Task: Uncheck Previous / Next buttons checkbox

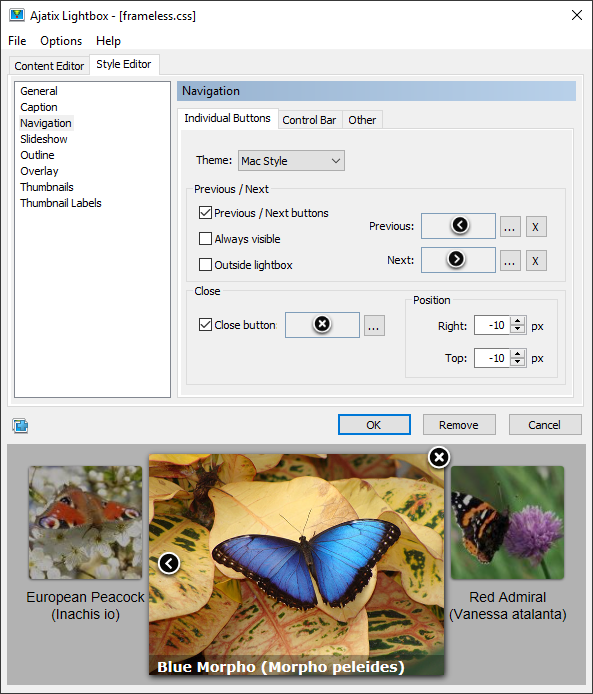Action: (205, 213)
